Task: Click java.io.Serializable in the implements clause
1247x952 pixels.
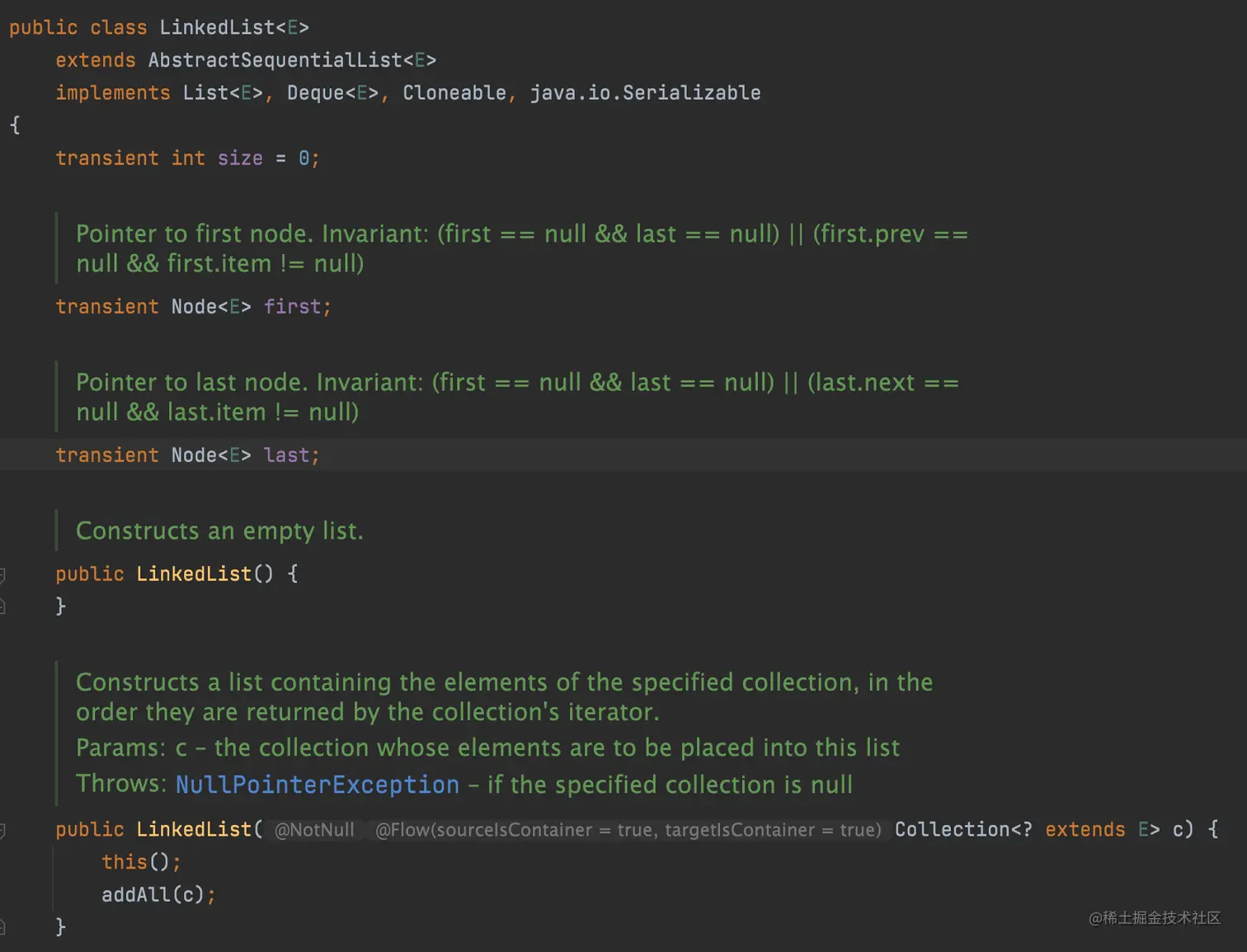Action: 645,93
